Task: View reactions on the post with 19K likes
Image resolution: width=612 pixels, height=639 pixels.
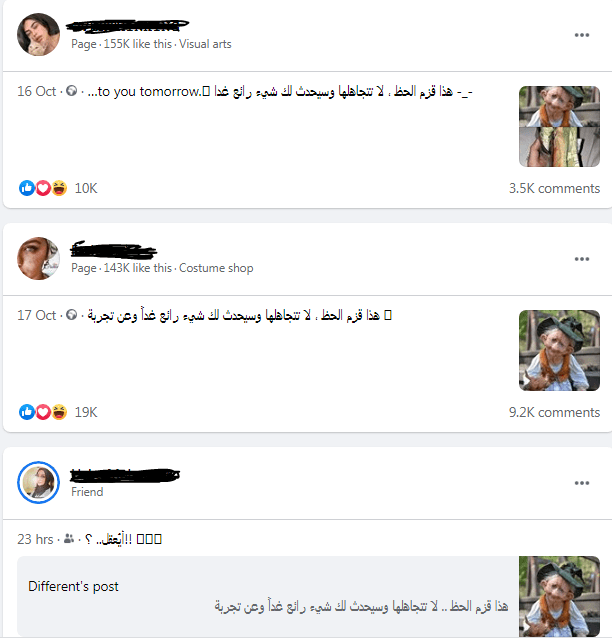Action: (43, 412)
